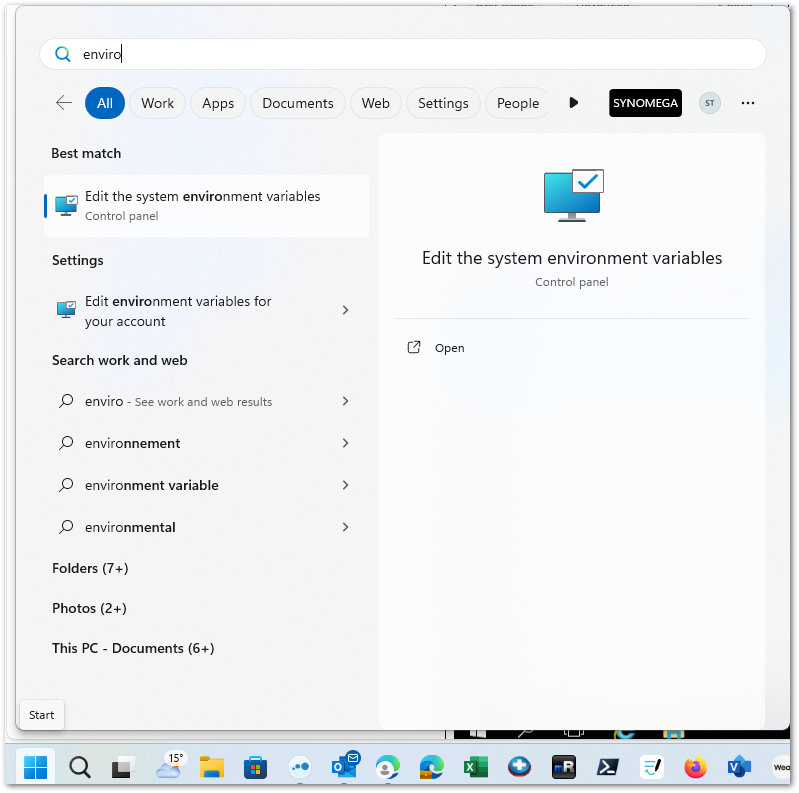Expand Edit environment variables for your account

[x=345, y=310]
